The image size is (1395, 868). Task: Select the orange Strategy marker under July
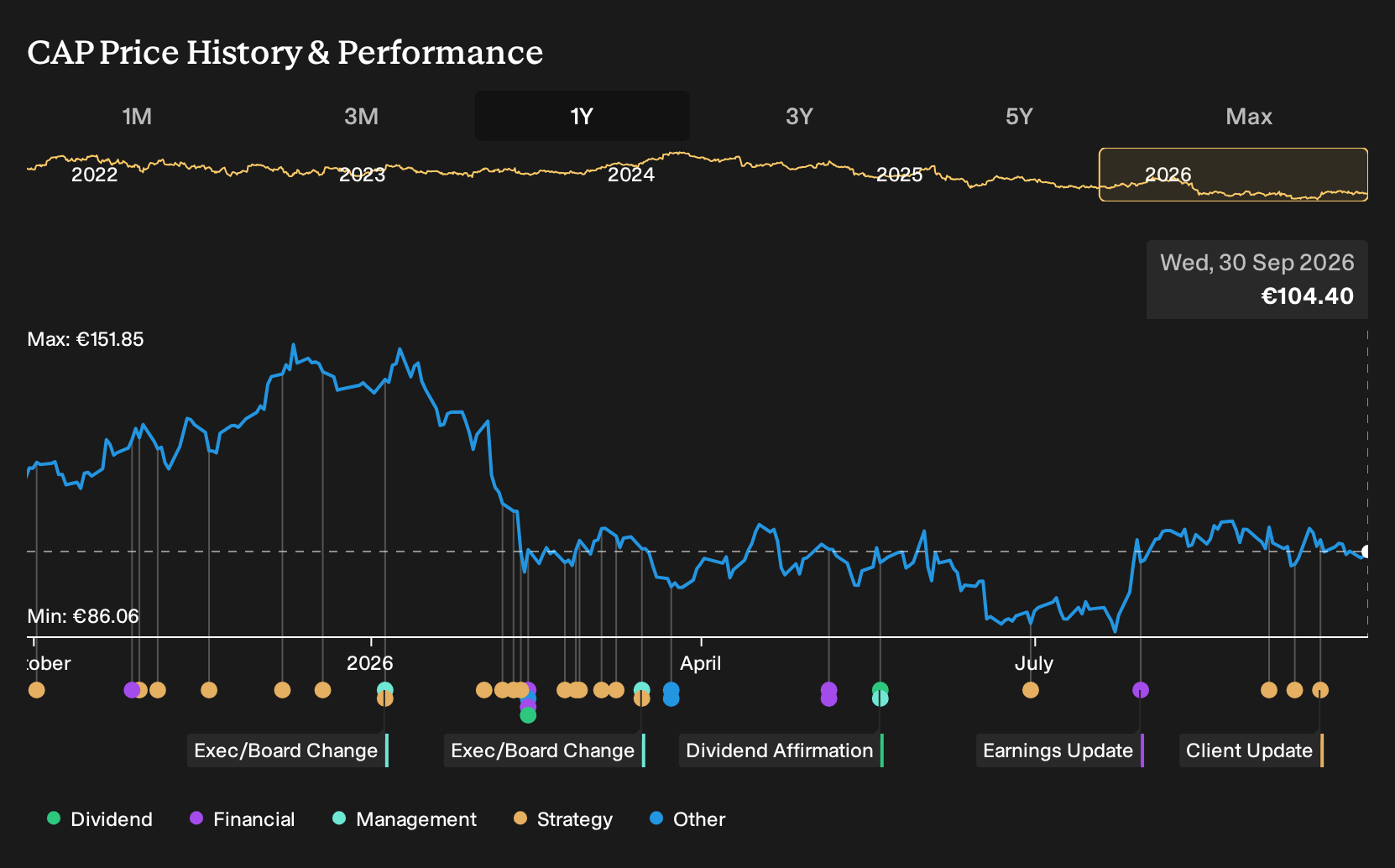(x=1031, y=690)
